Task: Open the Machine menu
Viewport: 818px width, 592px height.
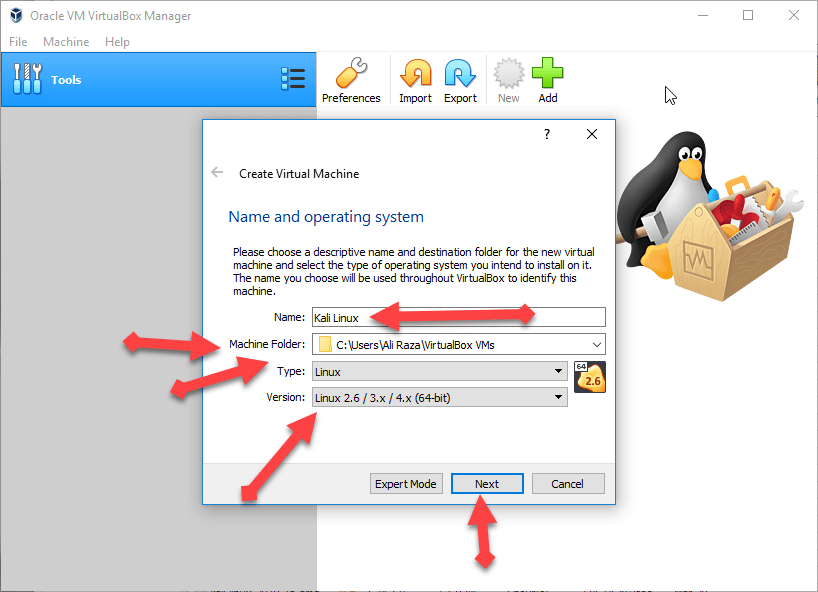Action: (66, 42)
